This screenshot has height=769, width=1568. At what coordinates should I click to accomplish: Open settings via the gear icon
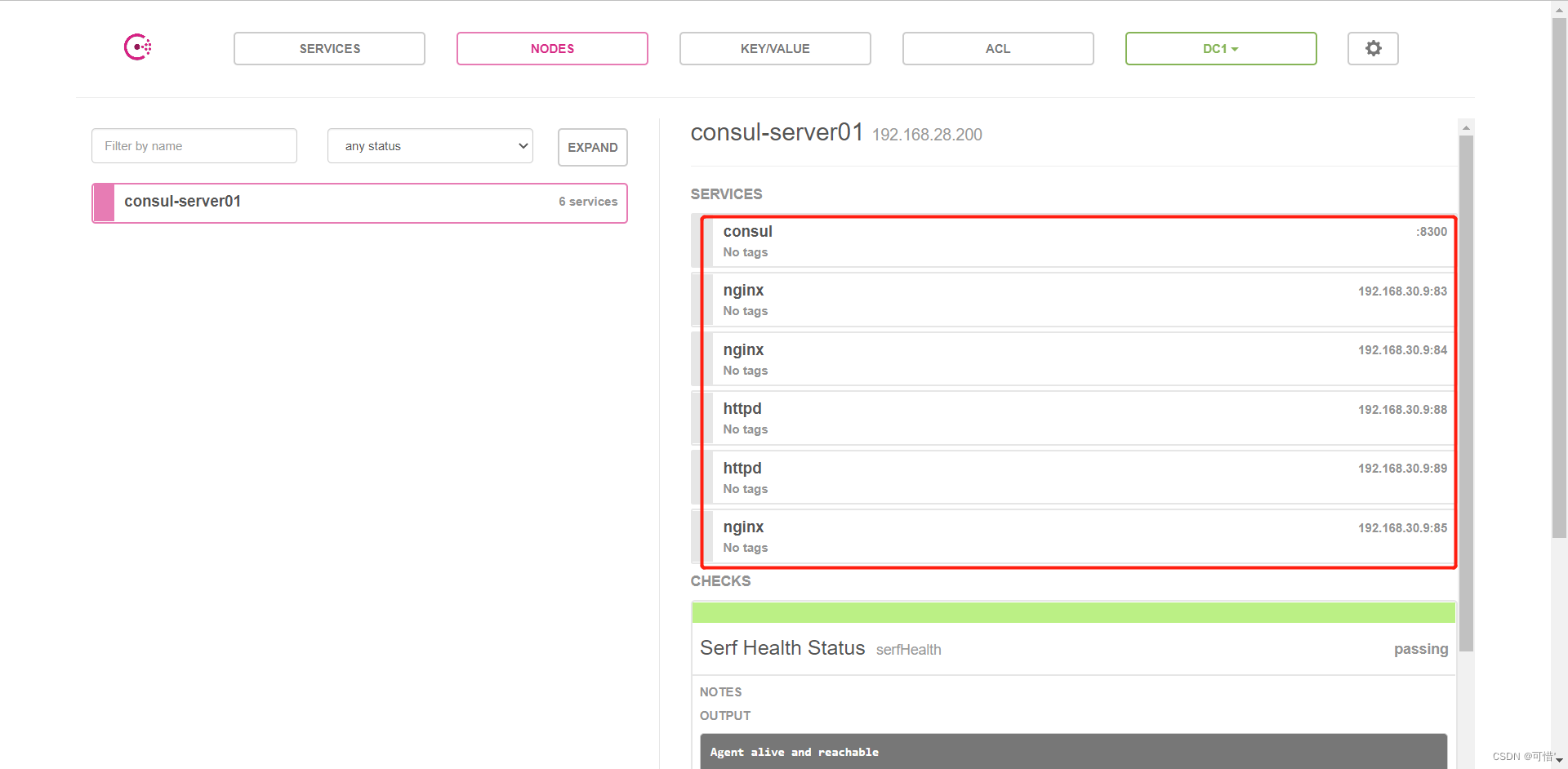1373,48
